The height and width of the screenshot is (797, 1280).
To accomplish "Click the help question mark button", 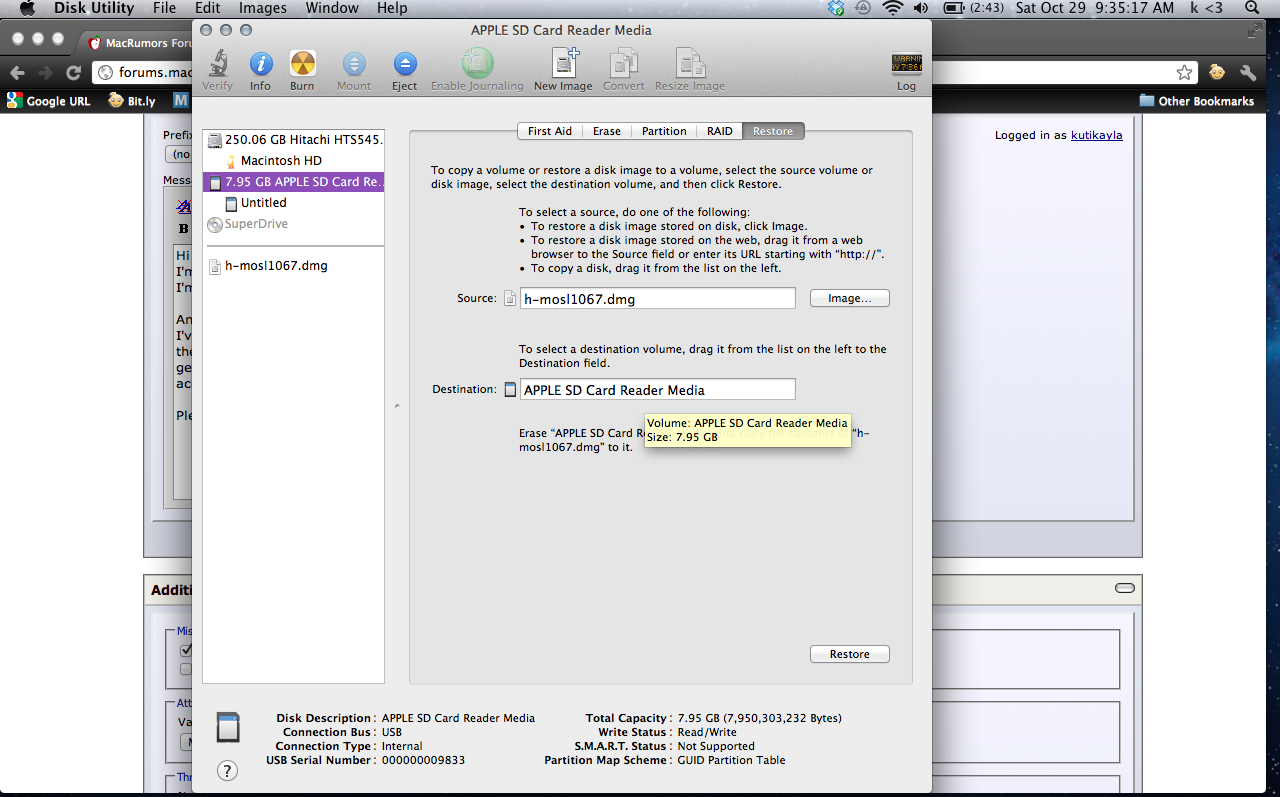I will coord(227,770).
